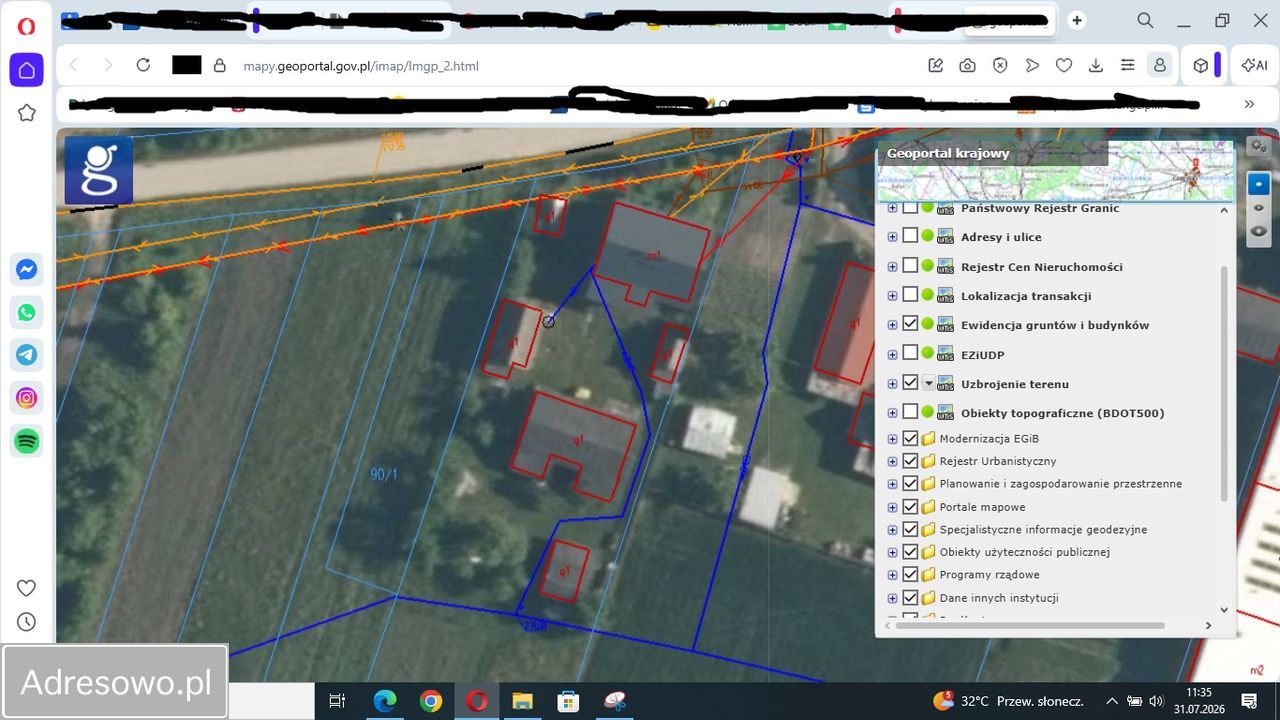The image size is (1280, 720).
Task: Open WhatsApp sidebar icon
Action: [27, 313]
